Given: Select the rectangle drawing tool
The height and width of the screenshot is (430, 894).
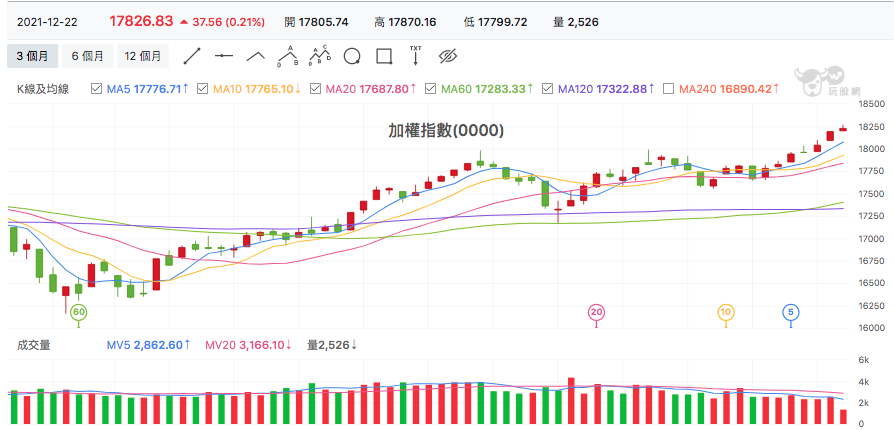Looking at the screenshot, I should click(x=384, y=56).
